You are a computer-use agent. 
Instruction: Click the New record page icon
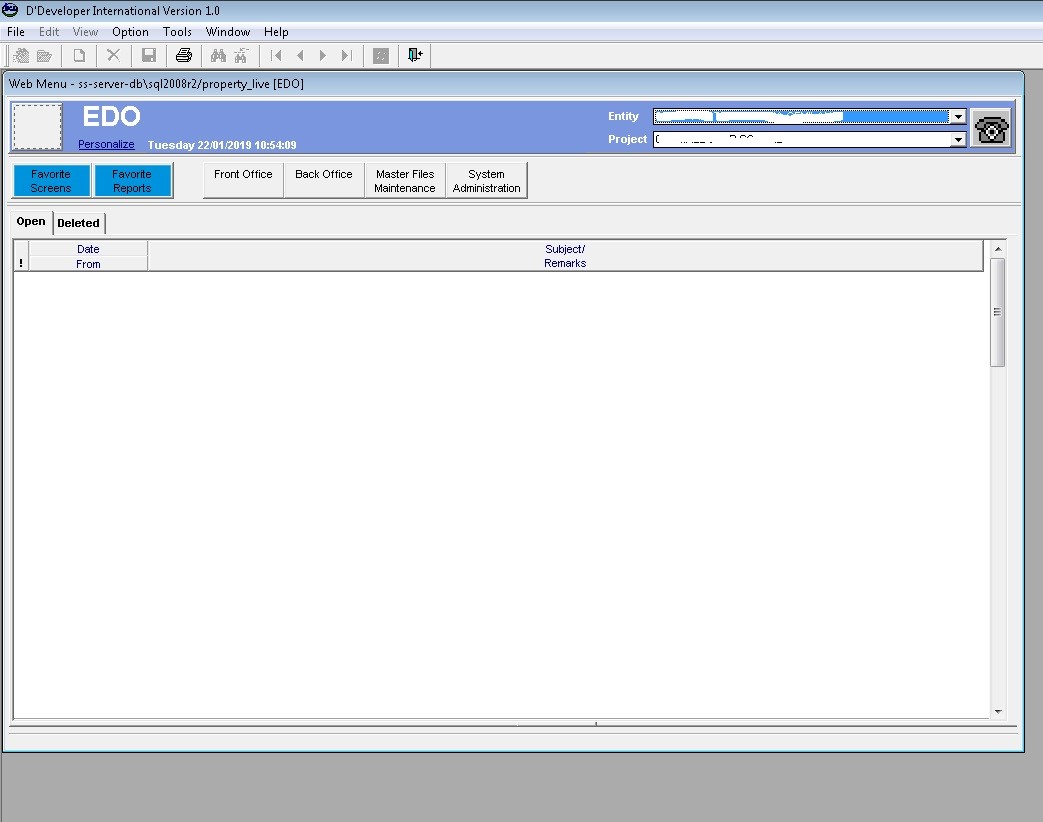click(x=79, y=55)
